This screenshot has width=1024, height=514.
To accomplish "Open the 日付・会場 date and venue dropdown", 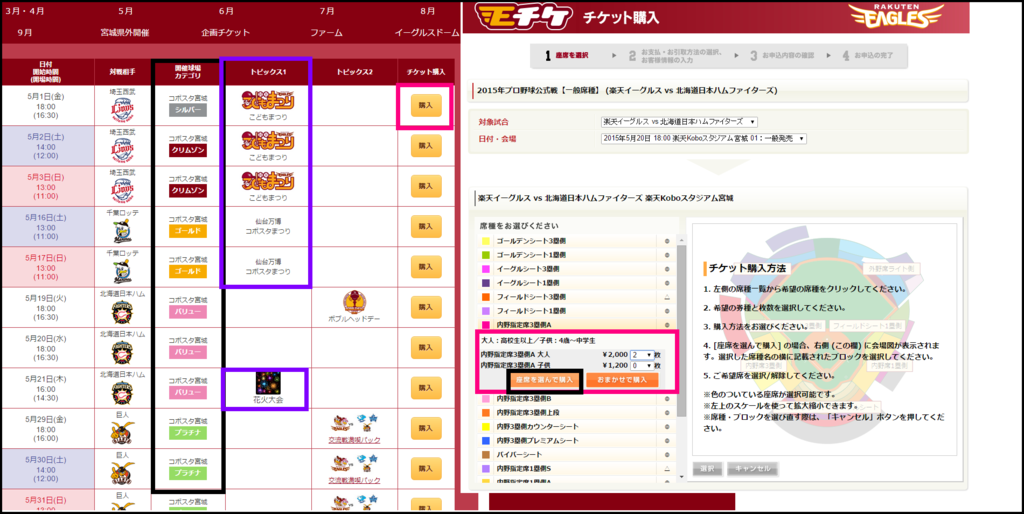I will [x=703, y=138].
